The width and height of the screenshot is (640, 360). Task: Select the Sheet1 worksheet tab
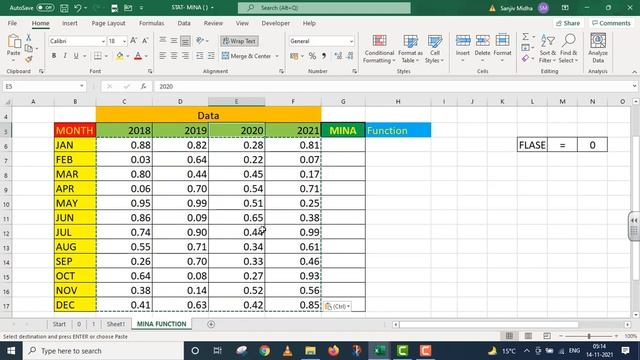tap(116, 324)
